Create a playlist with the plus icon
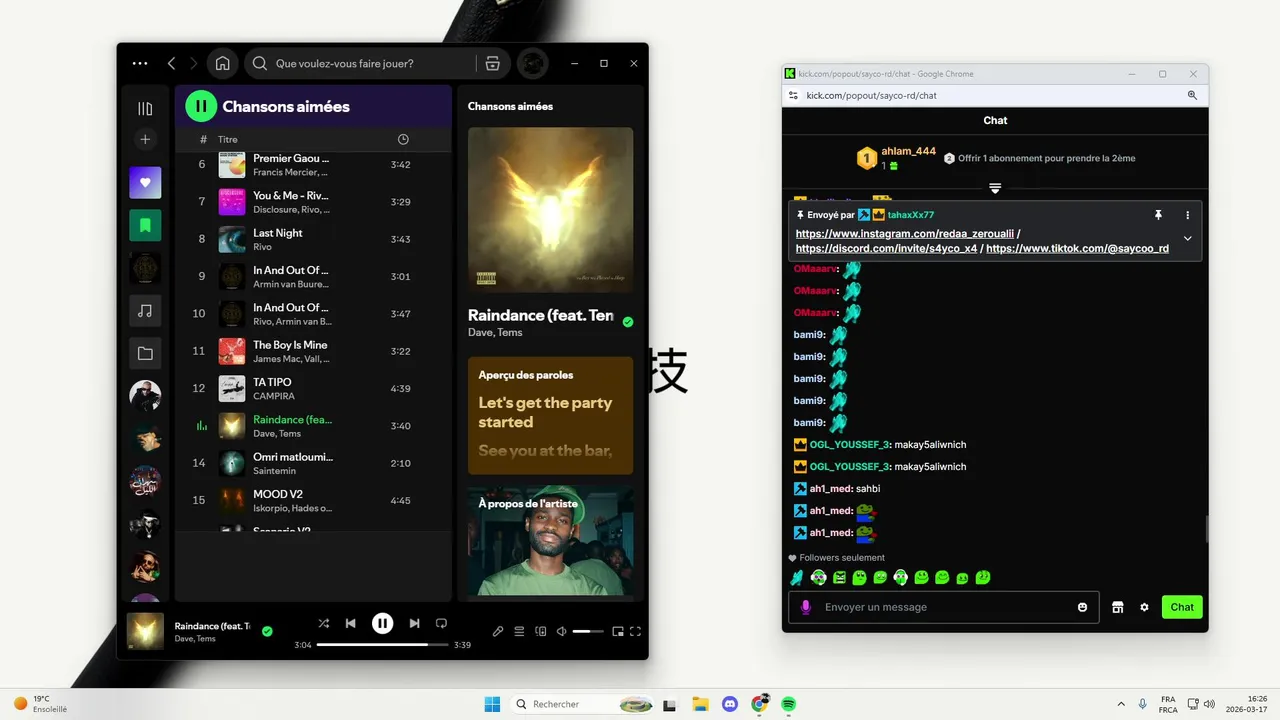 coord(145,139)
